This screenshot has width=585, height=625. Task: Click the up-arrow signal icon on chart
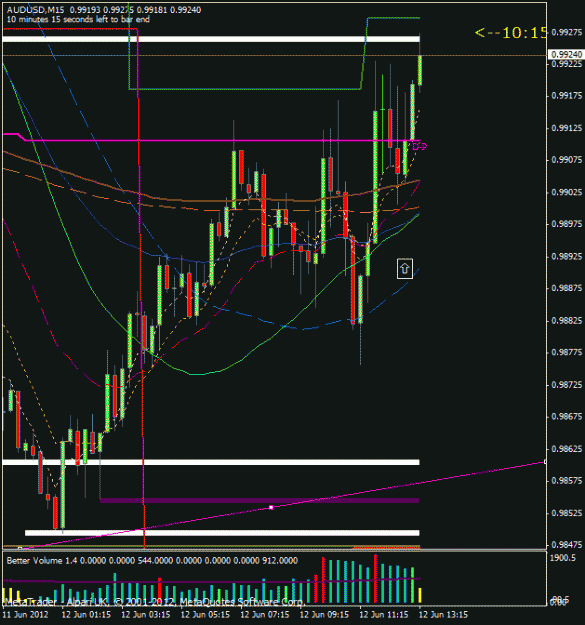coord(404,269)
